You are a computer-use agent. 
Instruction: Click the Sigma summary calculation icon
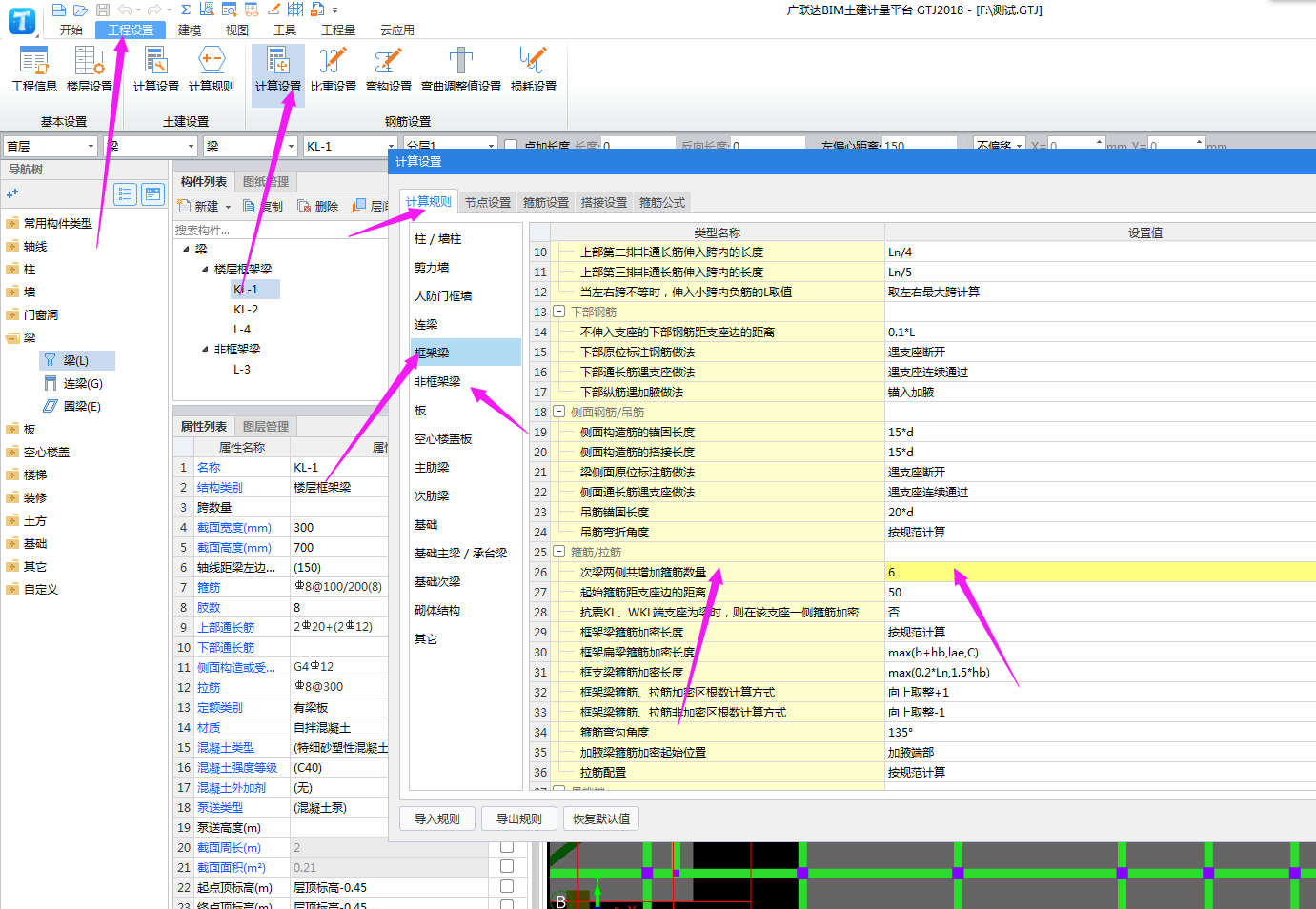point(186,10)
